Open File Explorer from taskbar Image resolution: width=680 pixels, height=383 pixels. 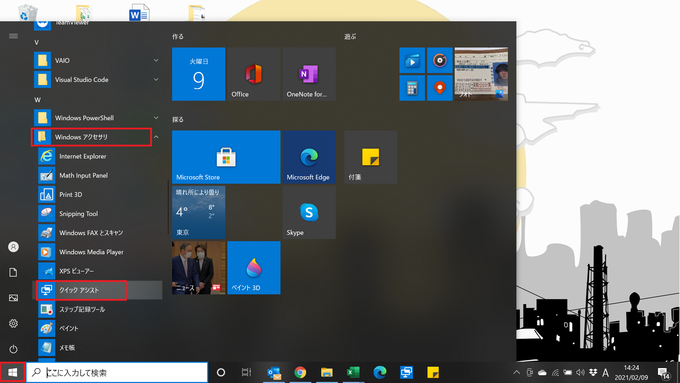click(x=327, y=372)
